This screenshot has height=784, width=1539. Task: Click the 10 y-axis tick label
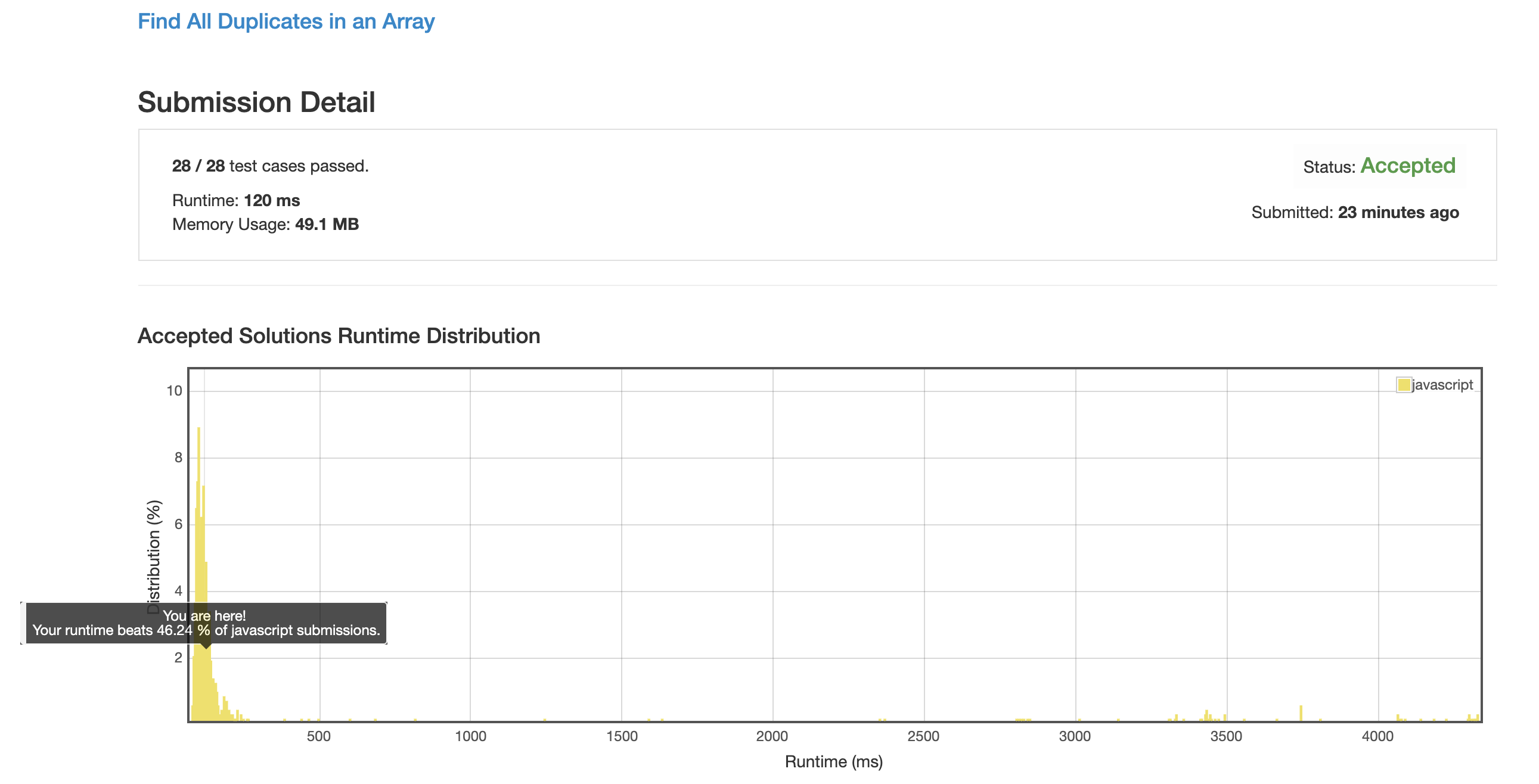coord(174,391)
